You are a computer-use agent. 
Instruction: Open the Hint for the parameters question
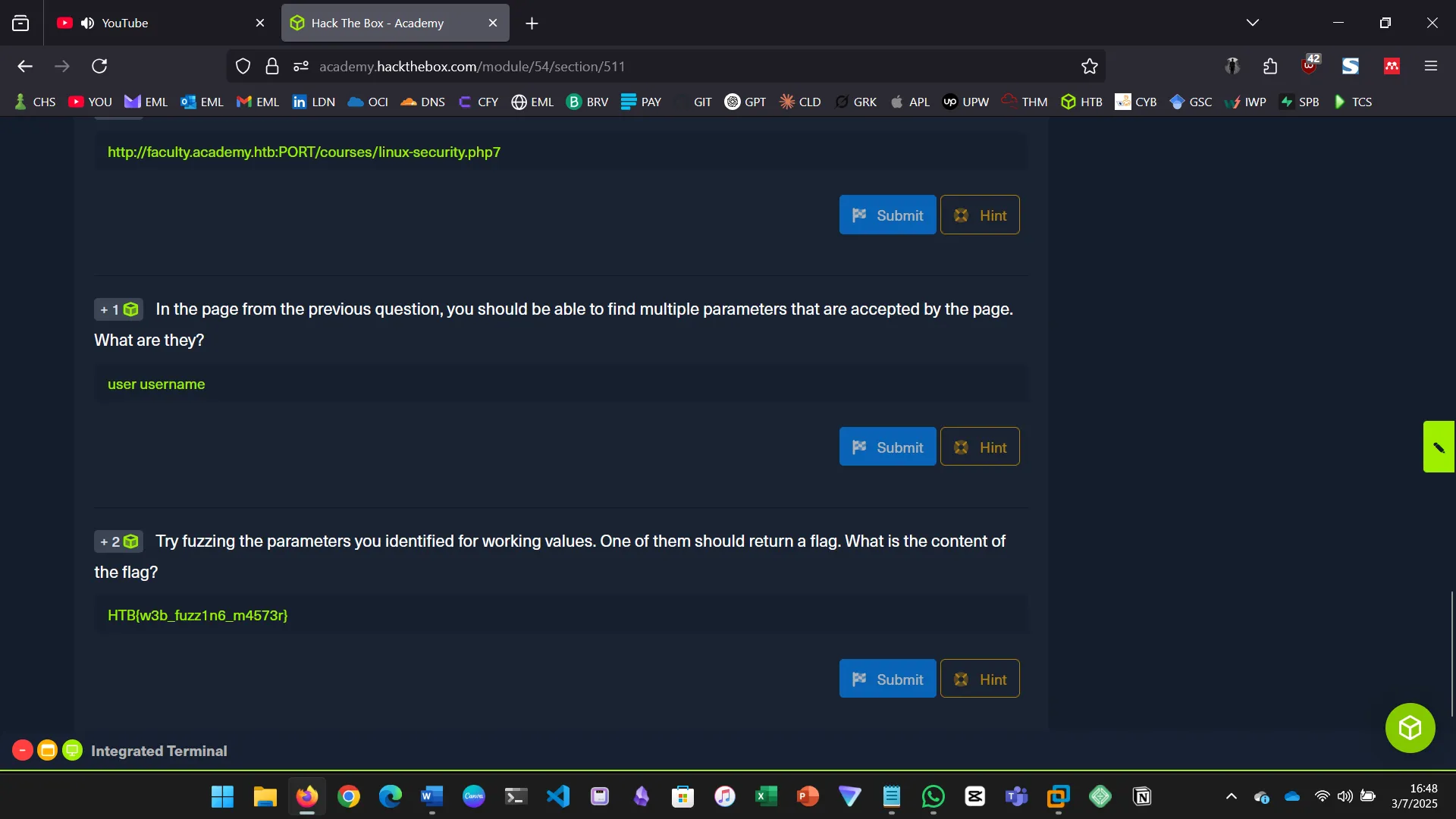(980, 447)
